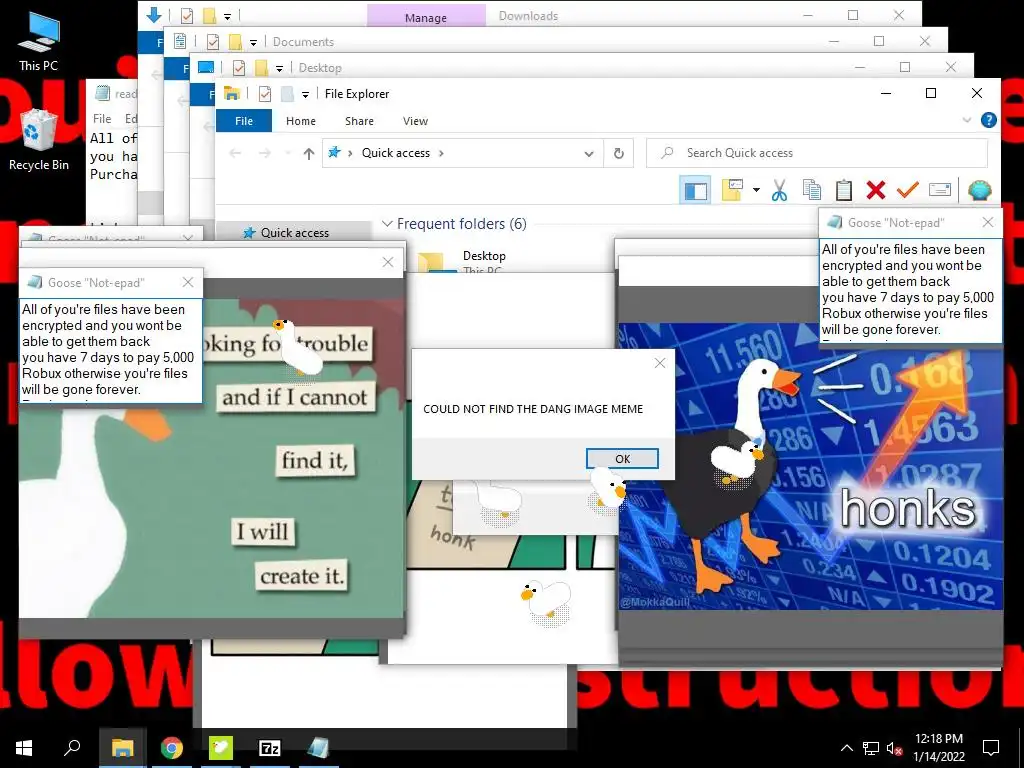
Task: Click the taskbar clock showing 12:18 PM
Action: click(x=938, y=748)
